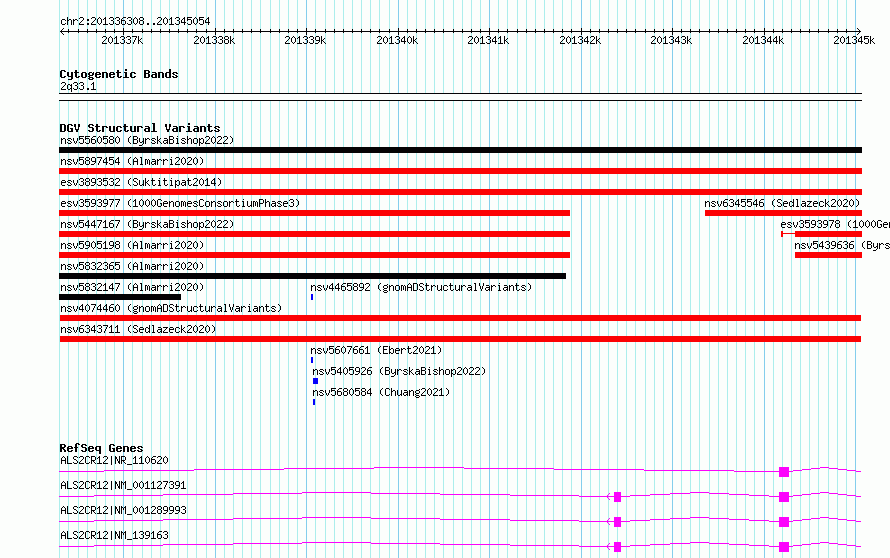This screenshot has height=558, width=890.
Task: Select the red bar under nsv6343711
Action: click(x=460, y=339)
